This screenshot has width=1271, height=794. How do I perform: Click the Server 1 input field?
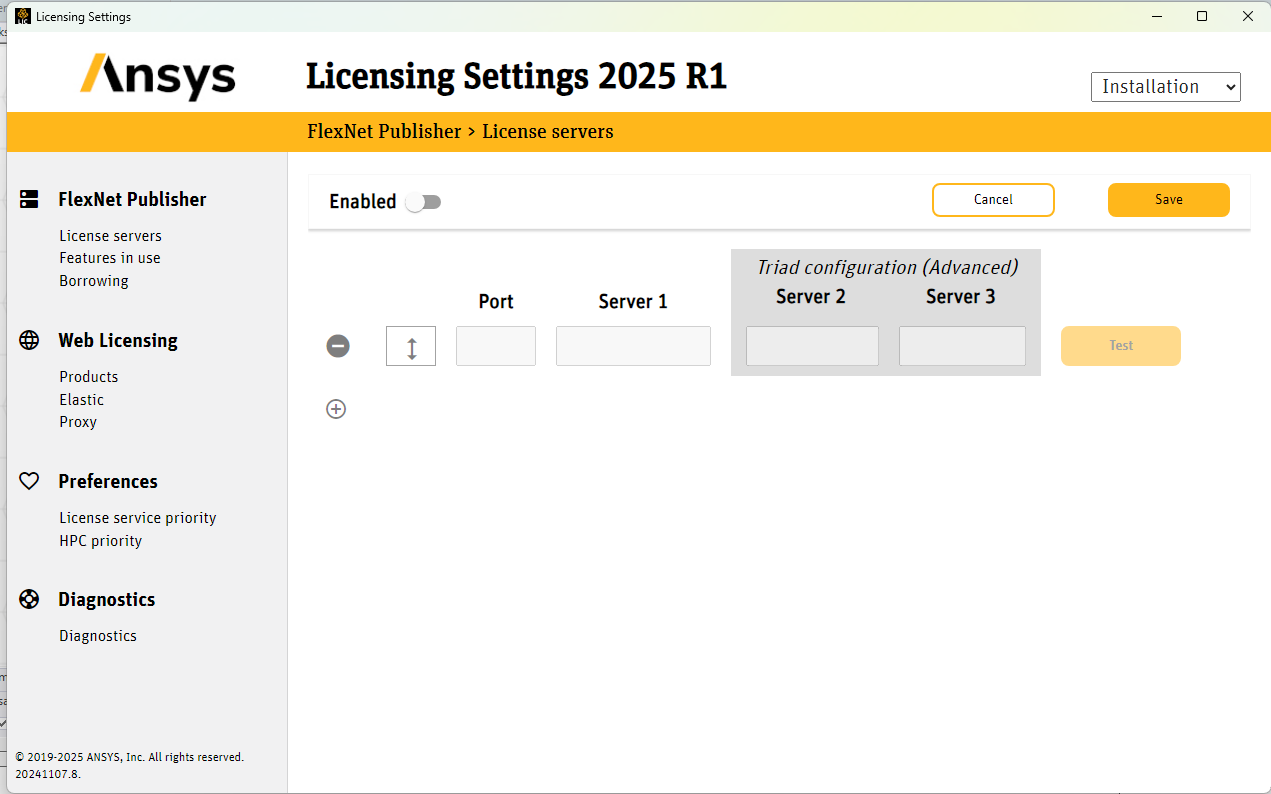tap(633, 346)
